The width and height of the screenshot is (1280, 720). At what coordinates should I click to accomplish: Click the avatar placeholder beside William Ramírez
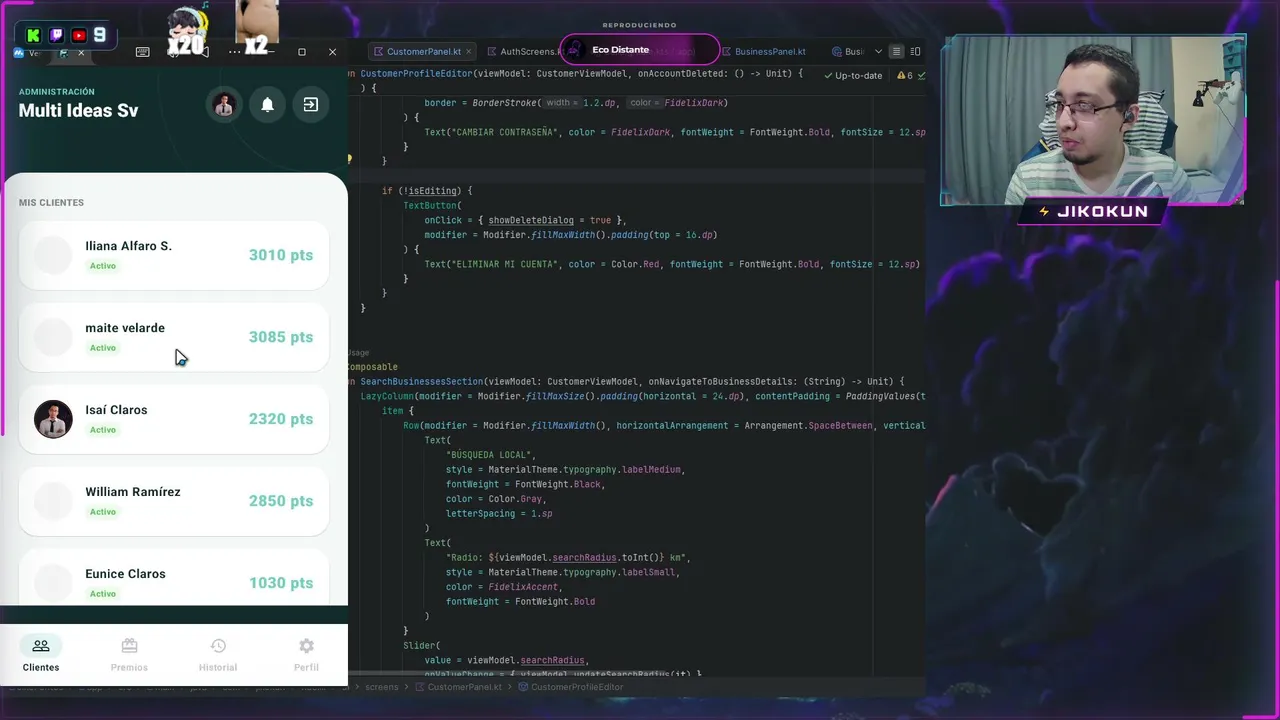point(53,501)
